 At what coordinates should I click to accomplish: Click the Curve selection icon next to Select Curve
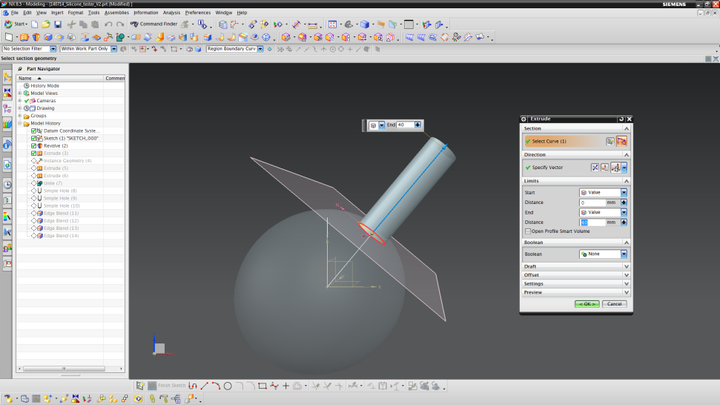pos(621,141)
